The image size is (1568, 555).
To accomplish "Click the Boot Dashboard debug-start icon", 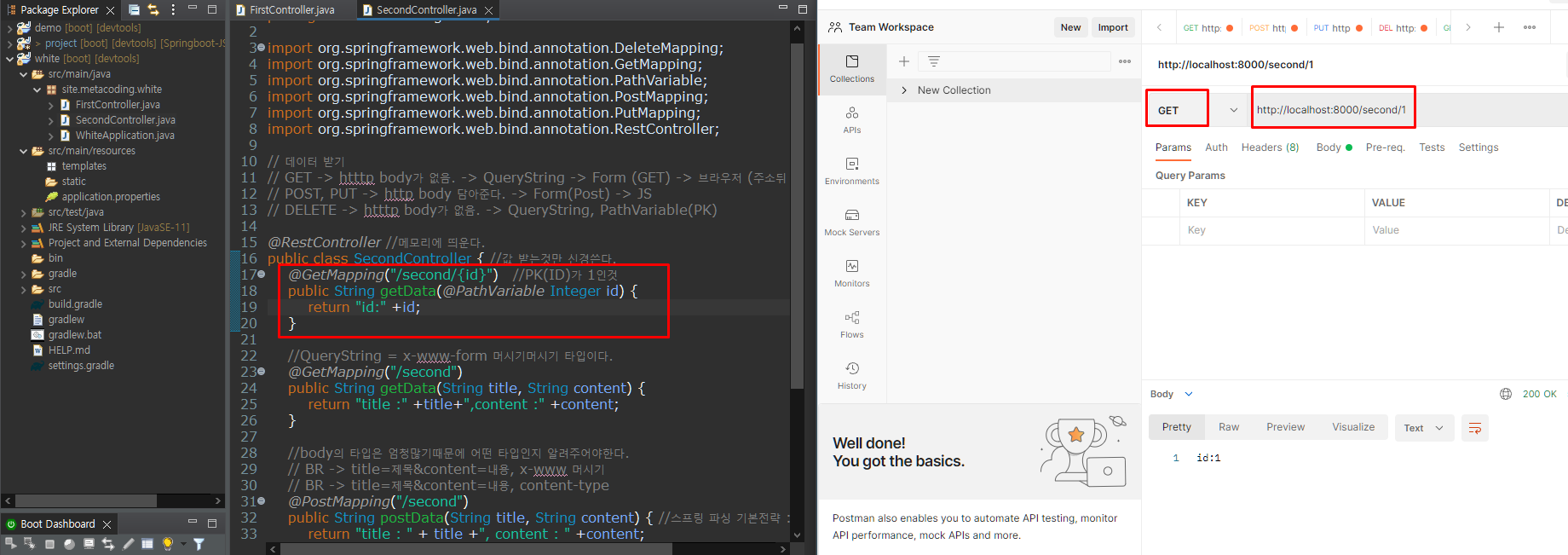I will pos(29,543).
